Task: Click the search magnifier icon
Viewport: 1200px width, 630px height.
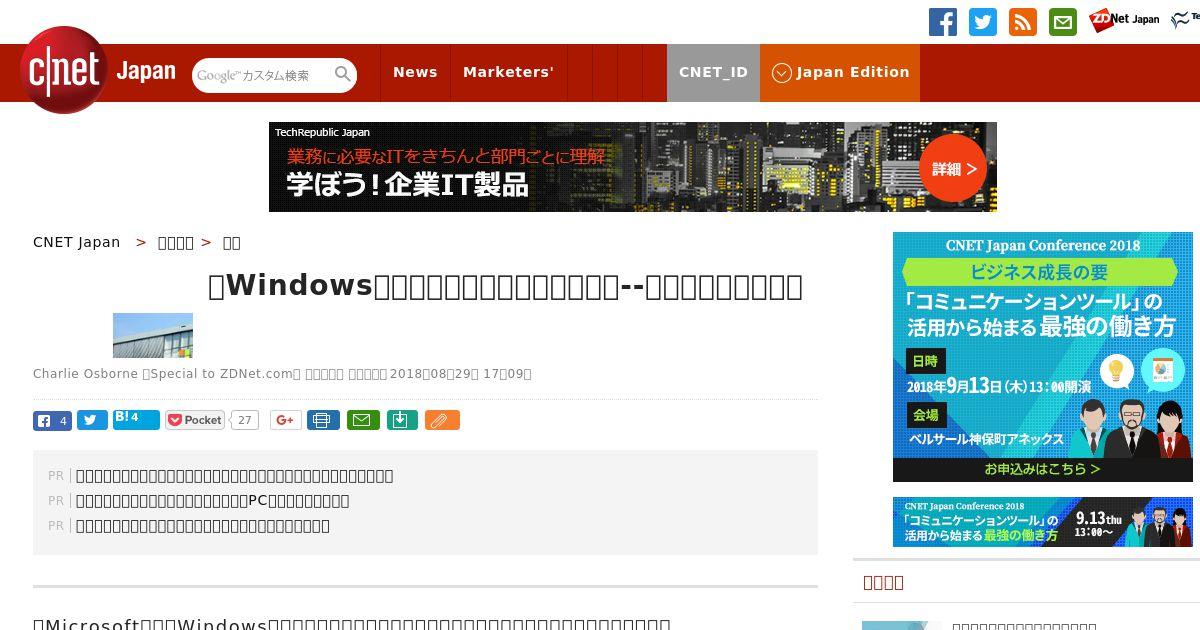Action: tap(343, 74)
